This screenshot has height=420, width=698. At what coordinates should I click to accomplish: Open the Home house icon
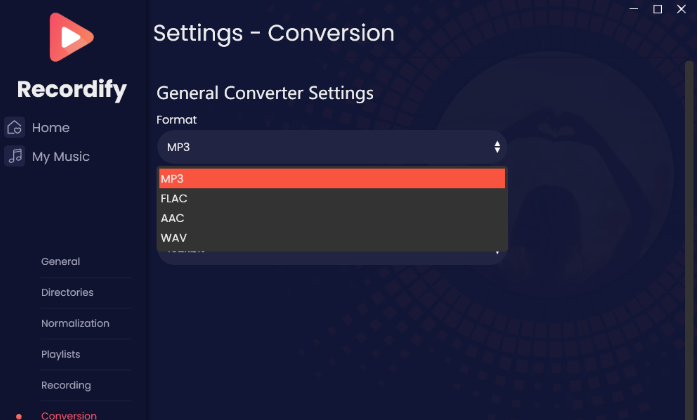(x=15, y=127)
